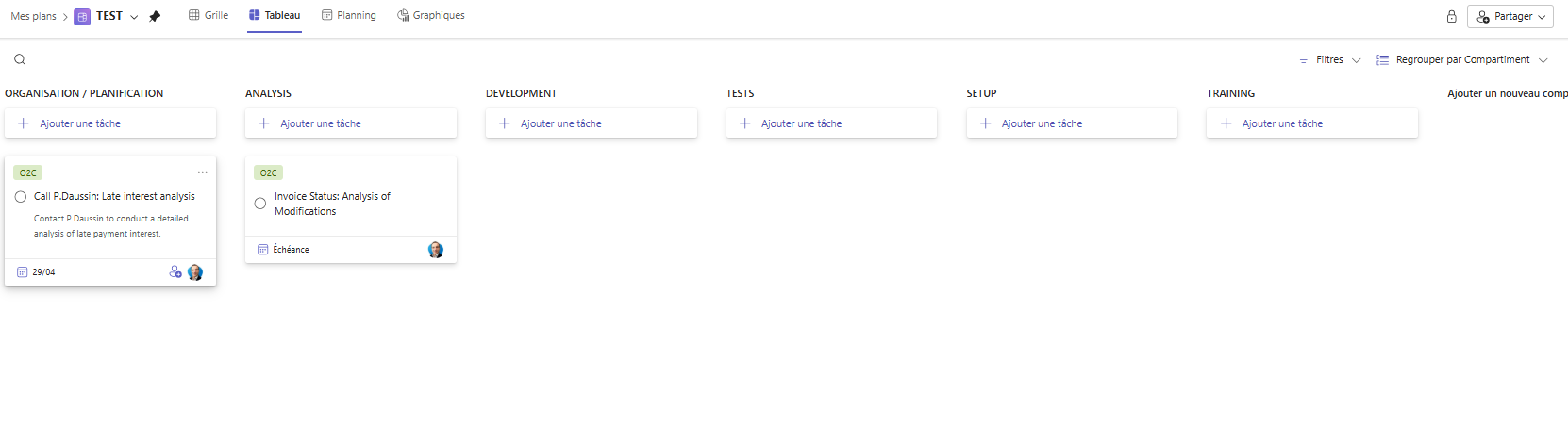Pin the TEST plan
The image size is (1568, 426).
[x=155, y=16]
